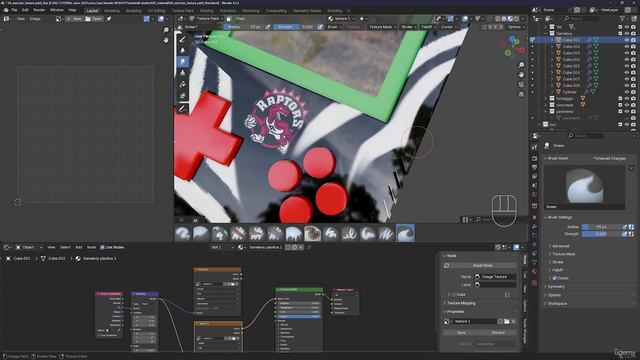The width and height of the screenshot is (640, 360).
Task: Toggle the Cursor checkbox in Brush Settings
Action: point(554,278)
